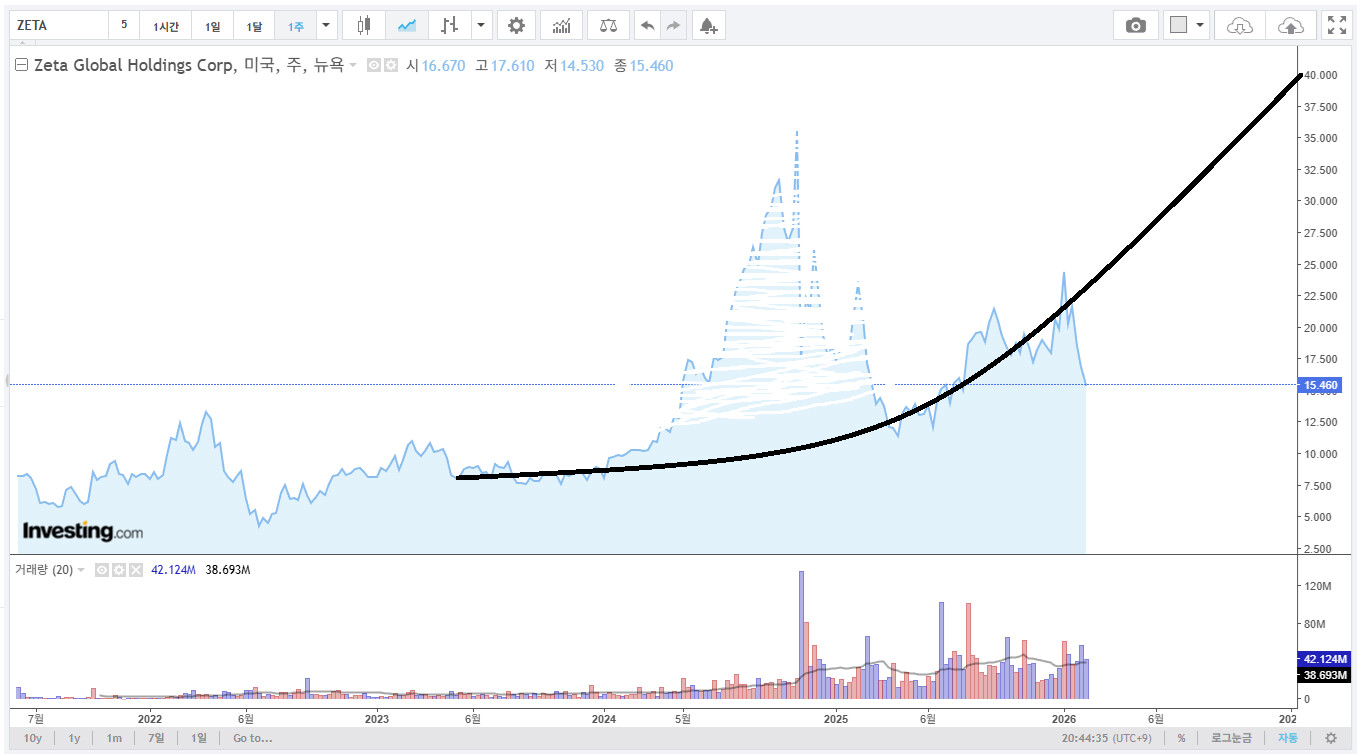
Task: Select the bar chart style icon
Action: click(450, 25)
